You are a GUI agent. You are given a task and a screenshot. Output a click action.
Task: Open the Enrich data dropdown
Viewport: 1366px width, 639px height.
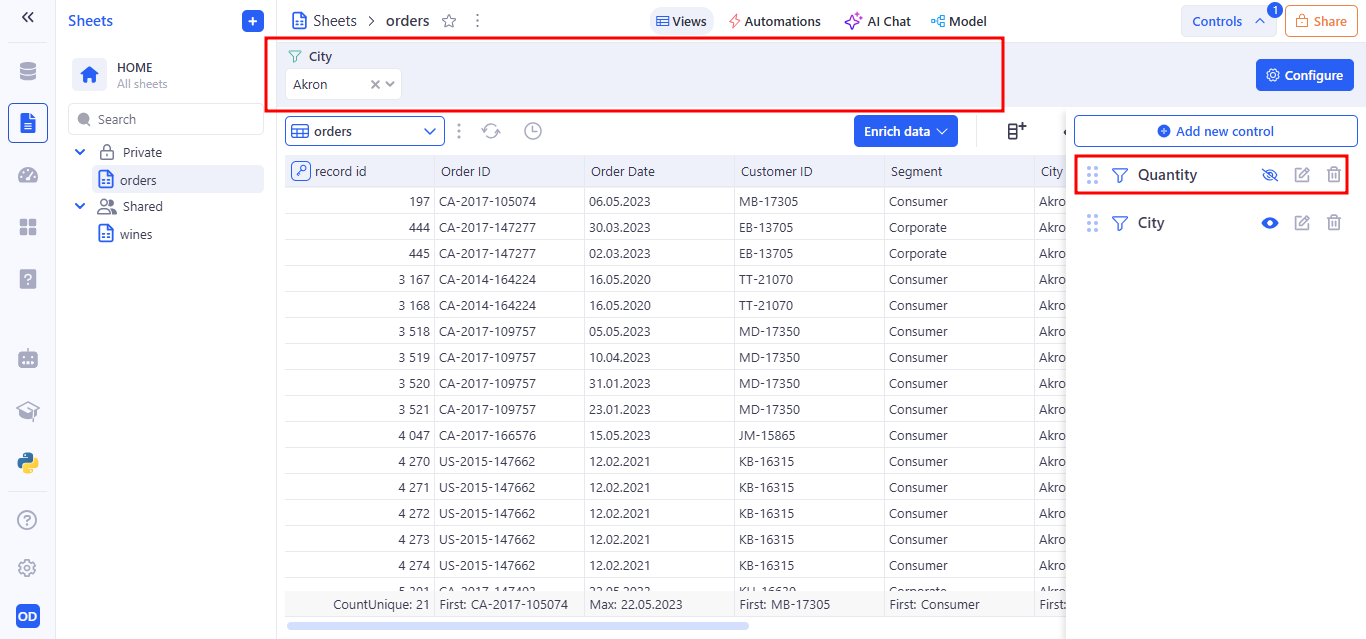(905, 131)
